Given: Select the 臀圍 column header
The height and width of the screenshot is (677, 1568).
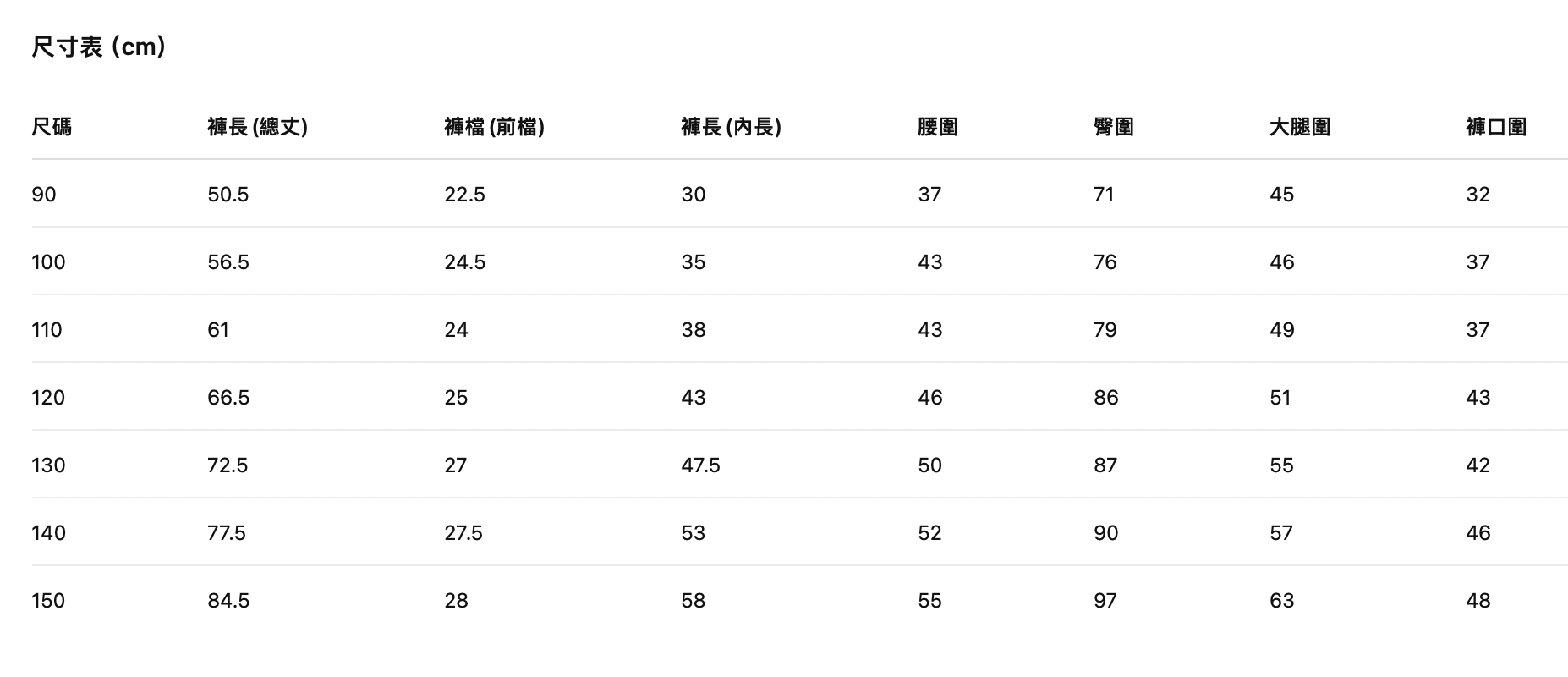Looking at the screenshot, I should 1113,127.
